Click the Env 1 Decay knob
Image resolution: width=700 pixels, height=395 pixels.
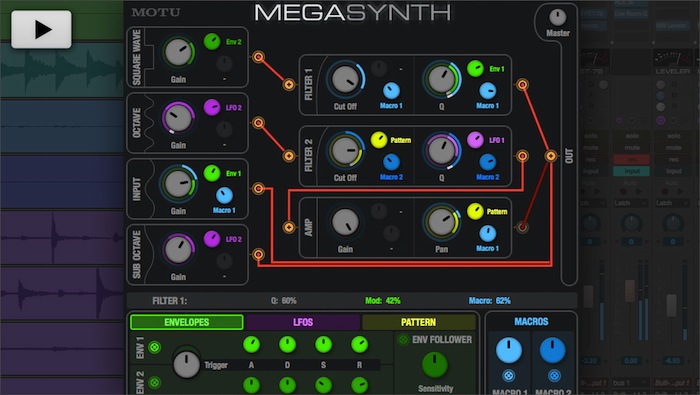tap(287, 344)
